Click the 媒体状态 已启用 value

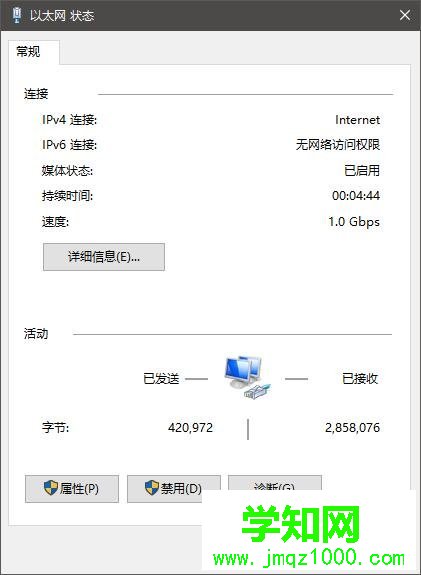[x=362, y=170]
